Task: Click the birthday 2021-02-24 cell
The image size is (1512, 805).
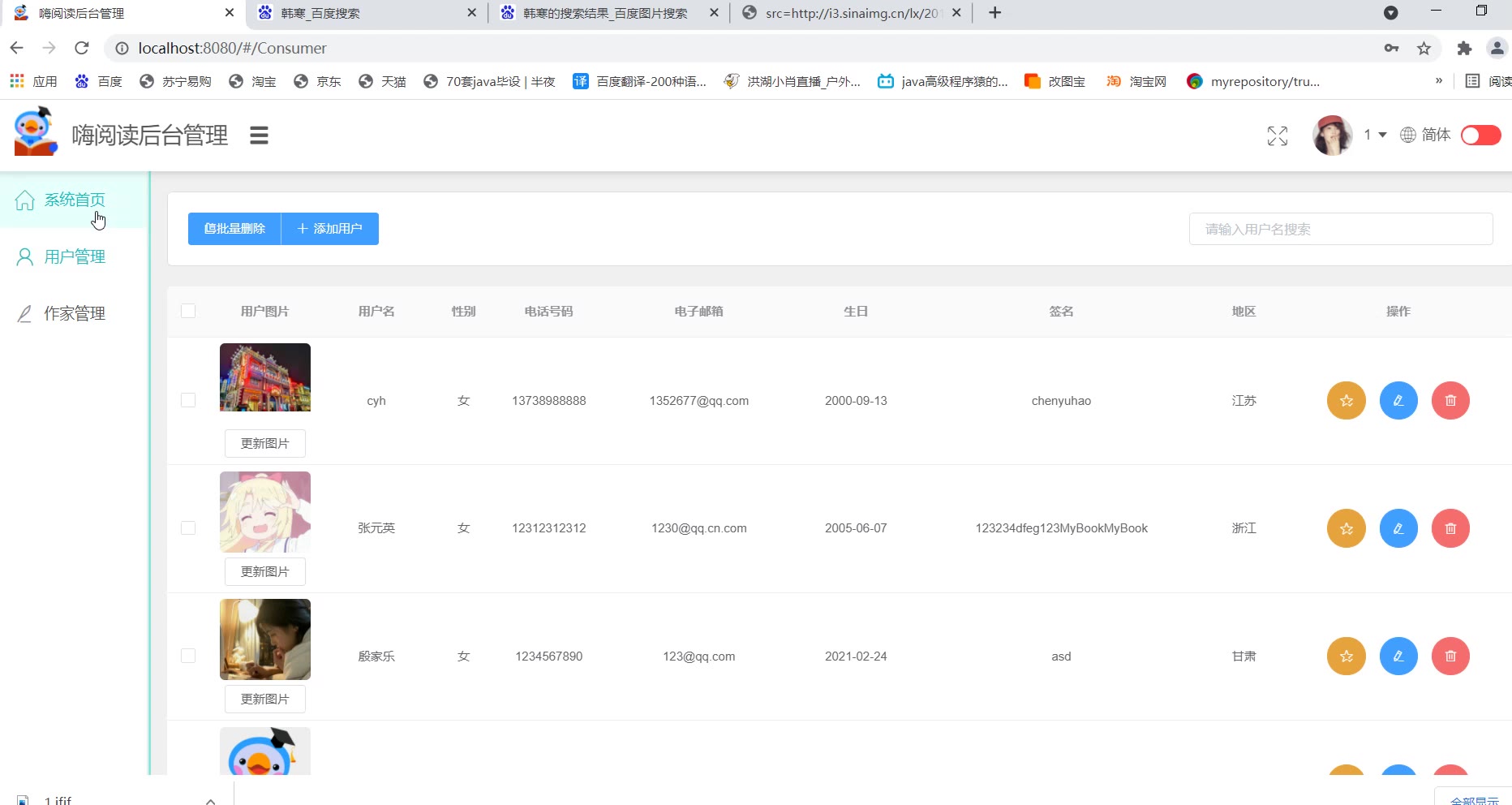Action: [x=856, y=656]
